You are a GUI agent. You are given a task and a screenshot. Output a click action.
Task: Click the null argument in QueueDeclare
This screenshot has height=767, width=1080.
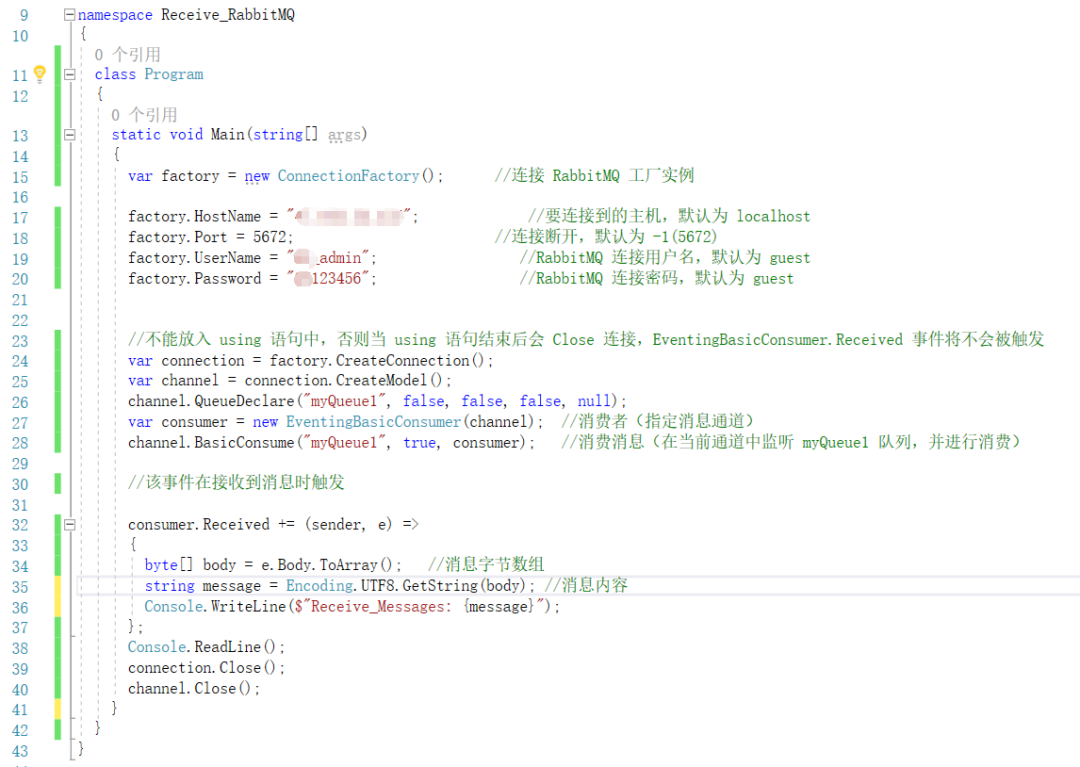594,401
